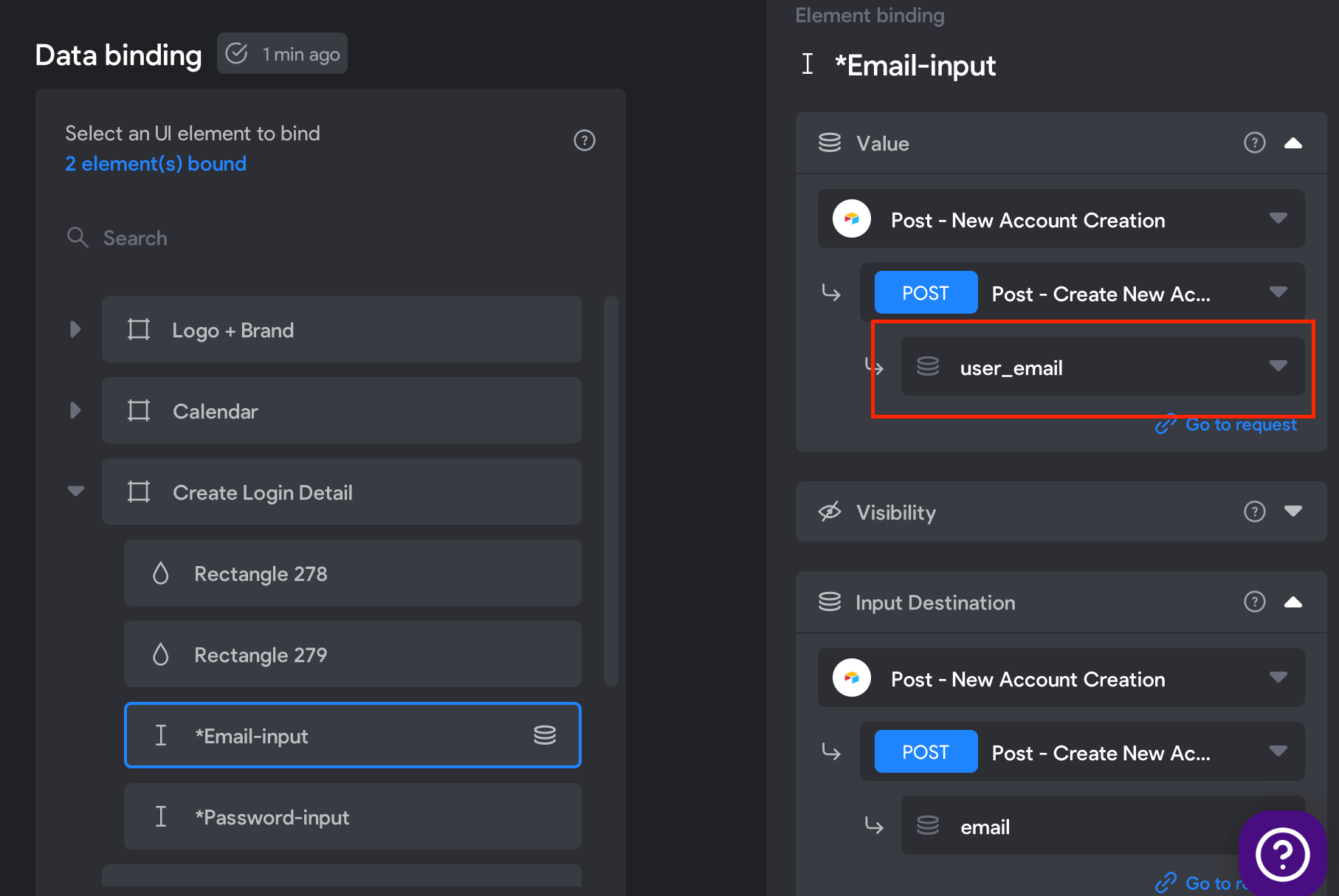Click the database binding icon on *Email-input row

pyautogui.click(x=545, y=735)
